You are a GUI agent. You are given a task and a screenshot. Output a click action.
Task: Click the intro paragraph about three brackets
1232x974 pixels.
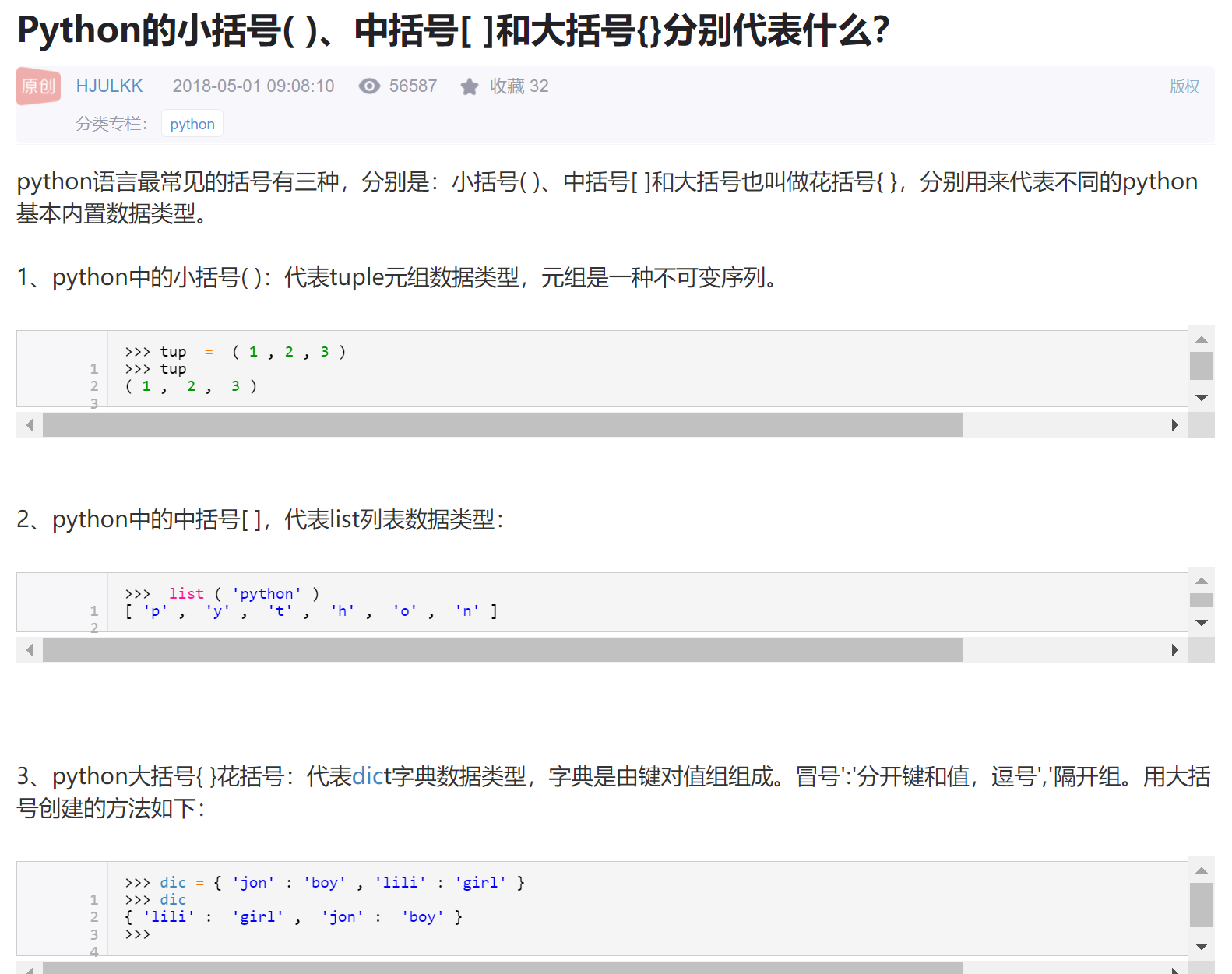[607, 197]
